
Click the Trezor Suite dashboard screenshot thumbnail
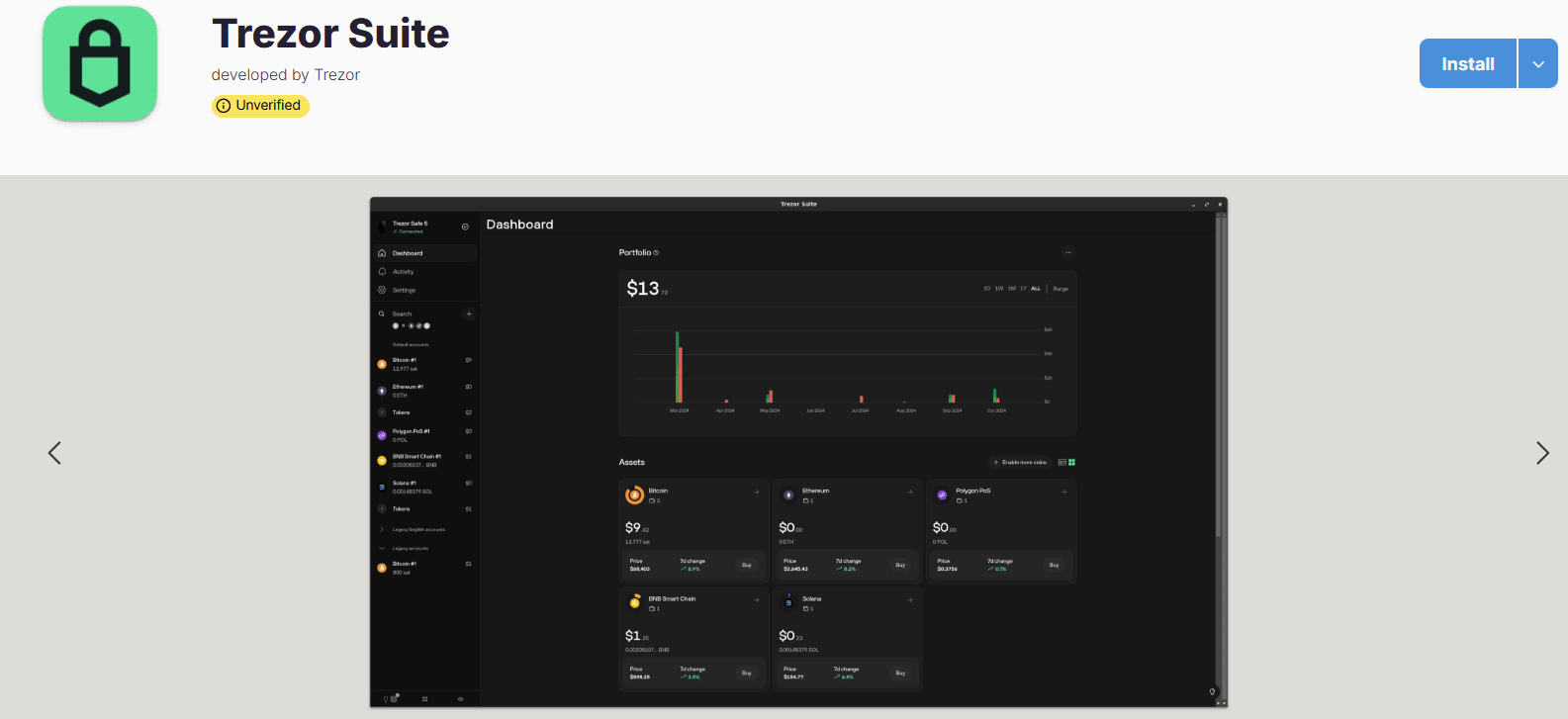798,452
